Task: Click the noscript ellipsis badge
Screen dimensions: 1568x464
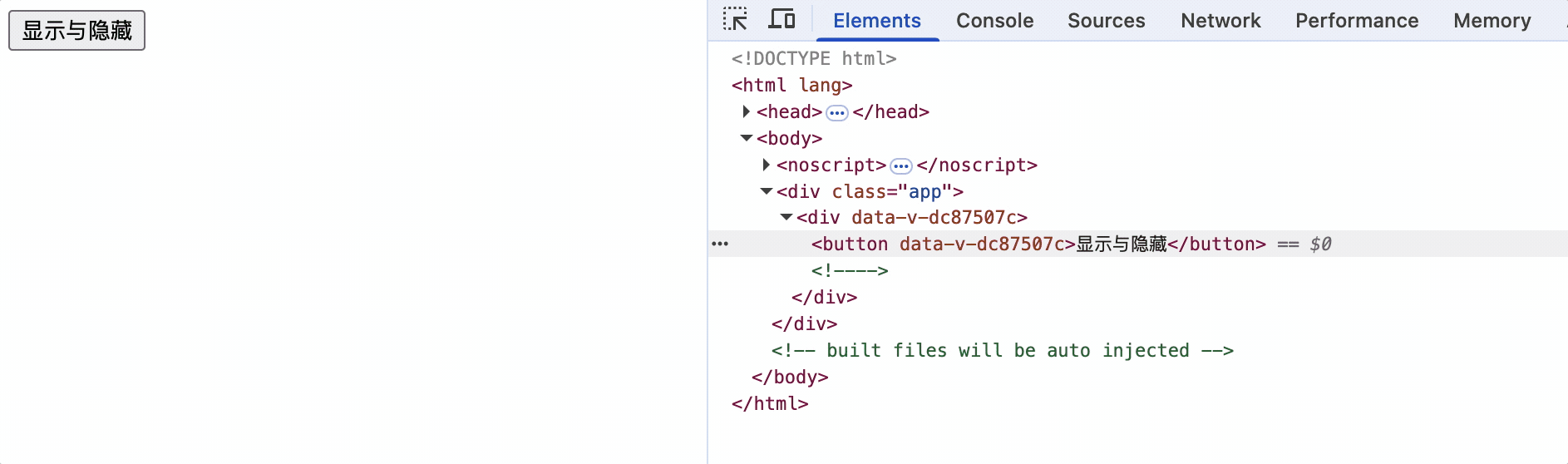Action: (901, 165)
